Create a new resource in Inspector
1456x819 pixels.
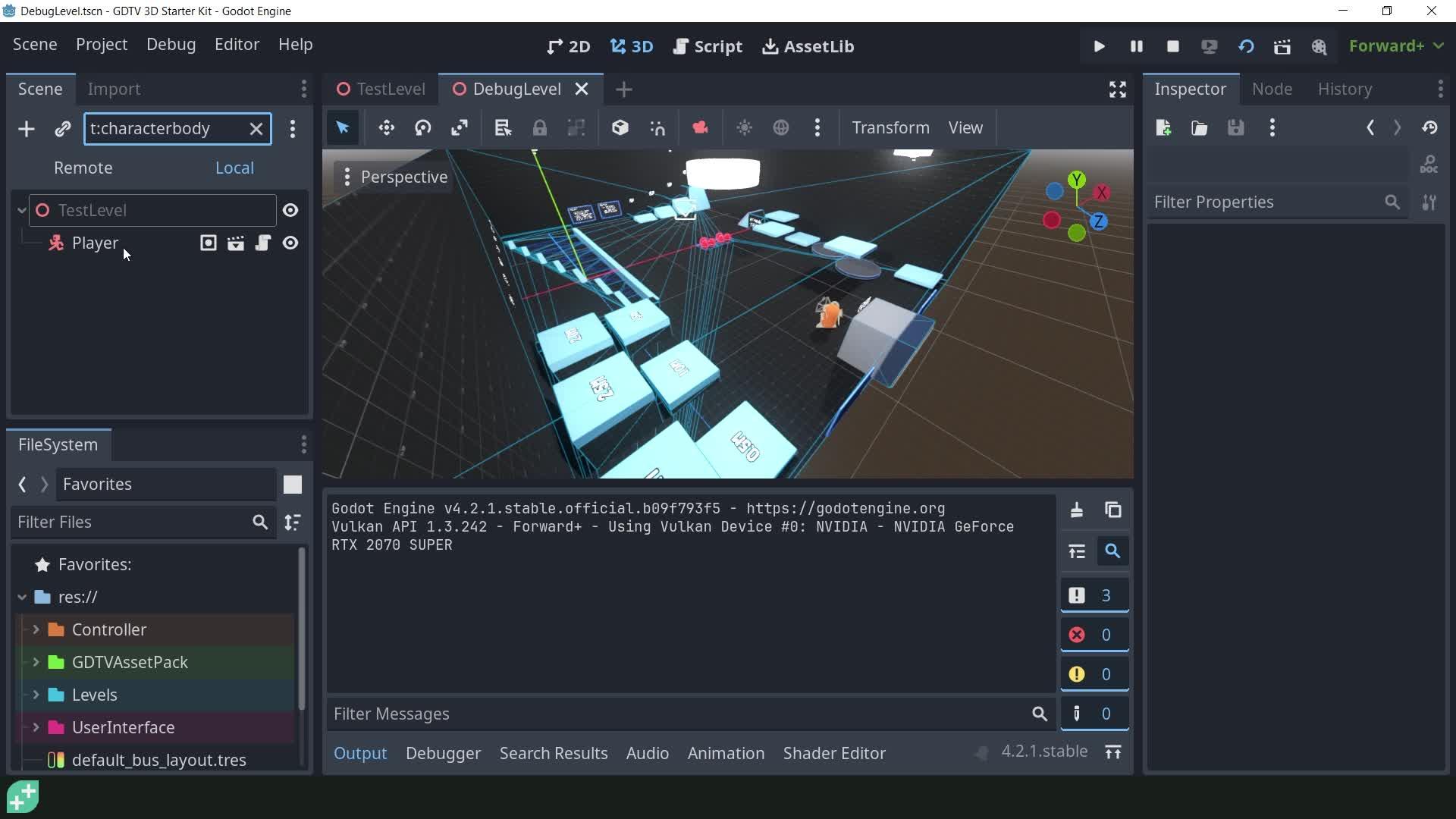coord(1163,127)
